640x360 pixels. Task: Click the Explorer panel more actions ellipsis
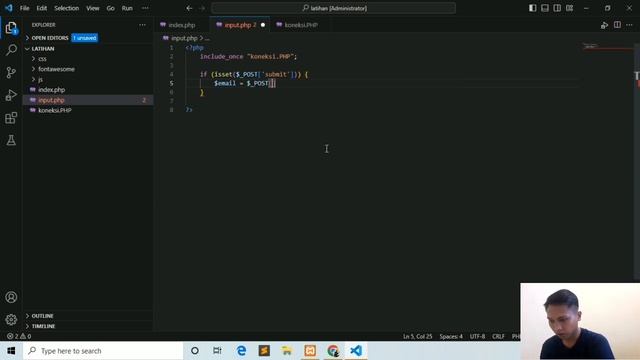pyautogui.click(x=142, y=25)
